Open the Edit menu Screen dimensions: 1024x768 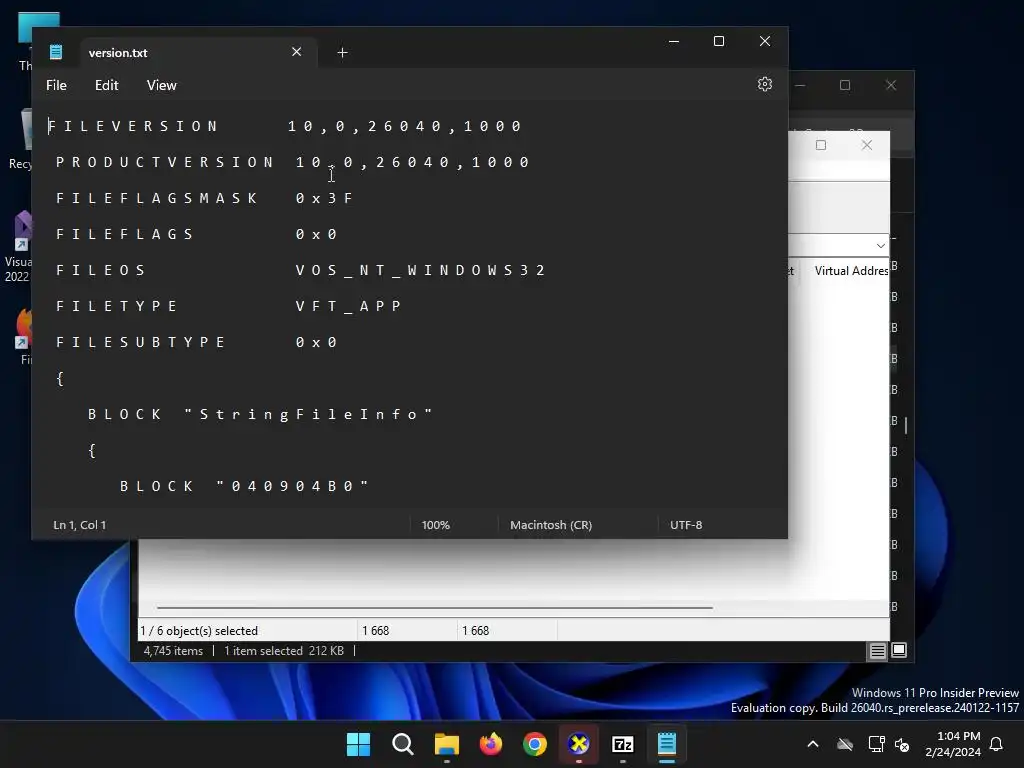(x=106, y=86)
